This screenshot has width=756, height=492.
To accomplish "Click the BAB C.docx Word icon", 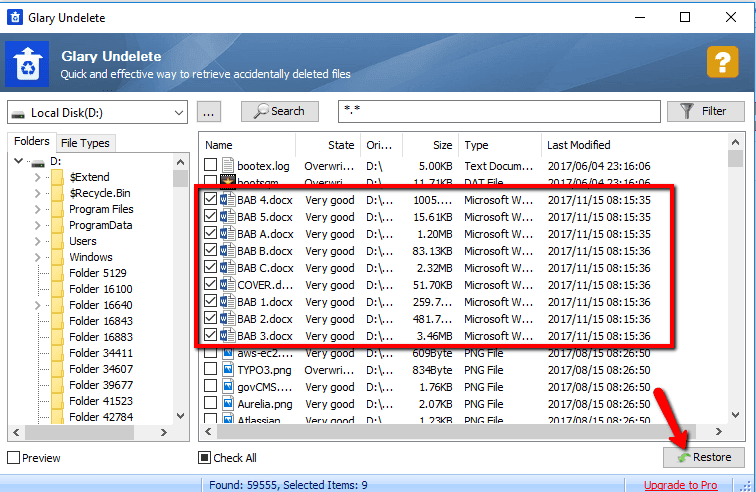I will click(228, 268).
